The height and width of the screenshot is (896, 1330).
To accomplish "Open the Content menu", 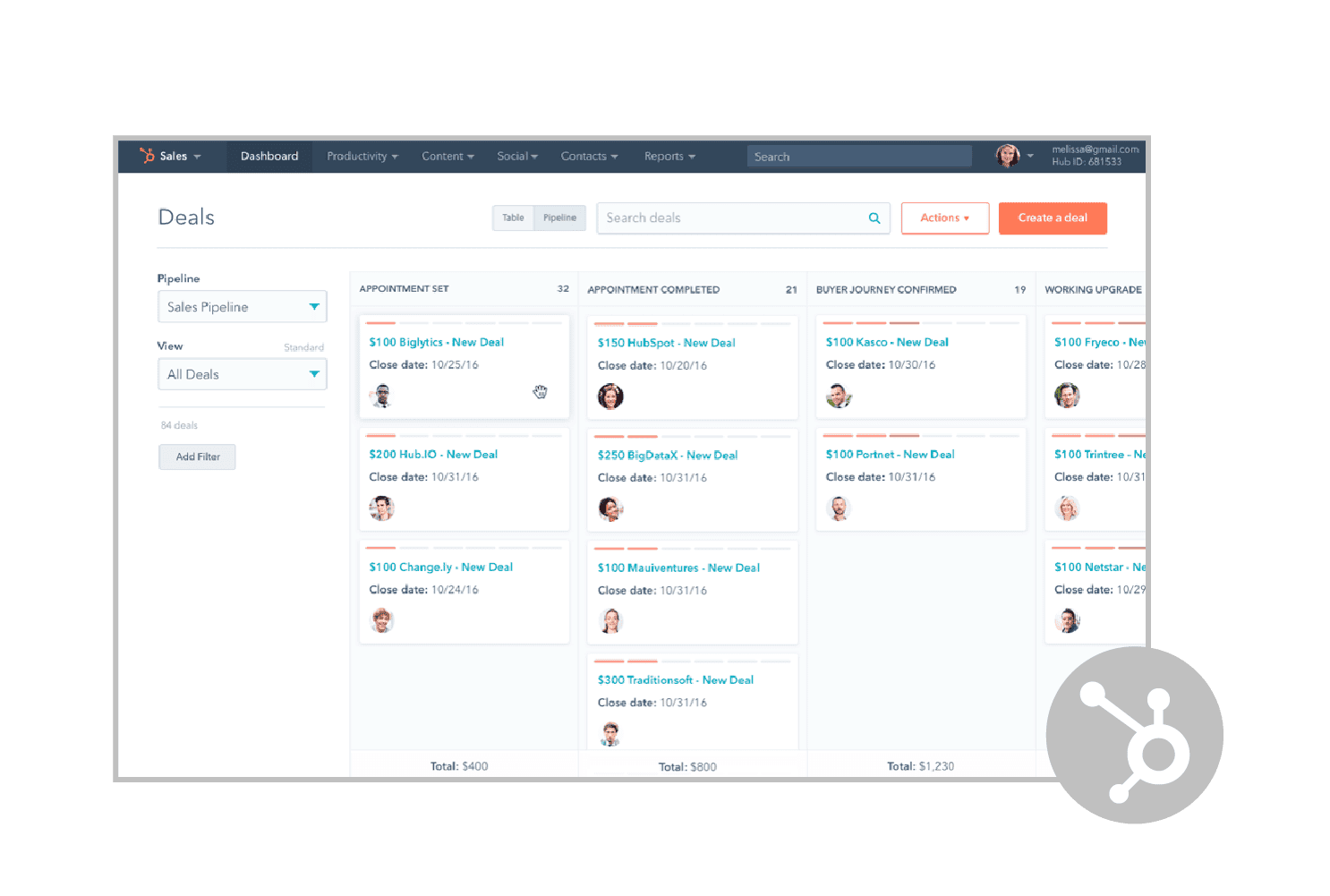I will pos(448,156).
